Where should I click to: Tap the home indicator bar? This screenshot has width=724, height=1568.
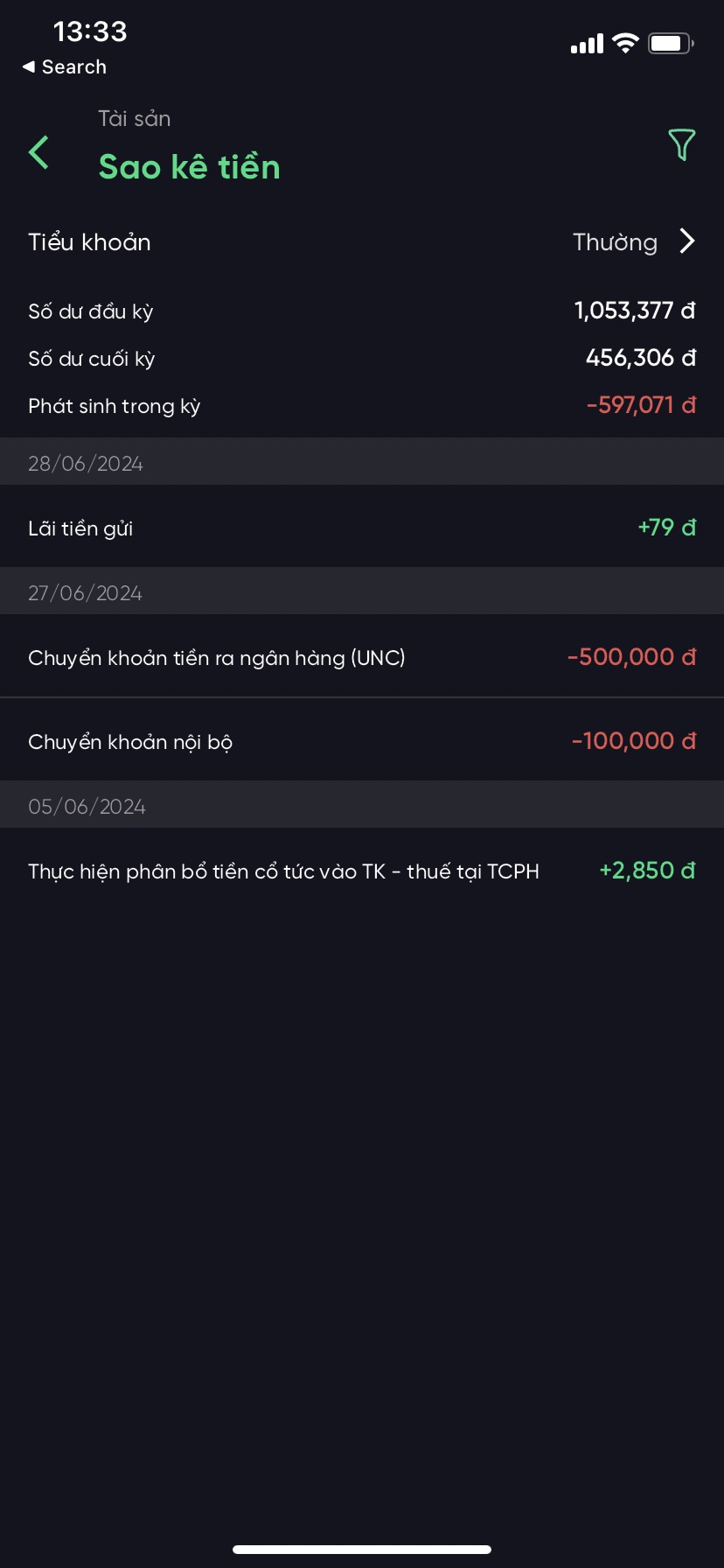point(362,1550)
